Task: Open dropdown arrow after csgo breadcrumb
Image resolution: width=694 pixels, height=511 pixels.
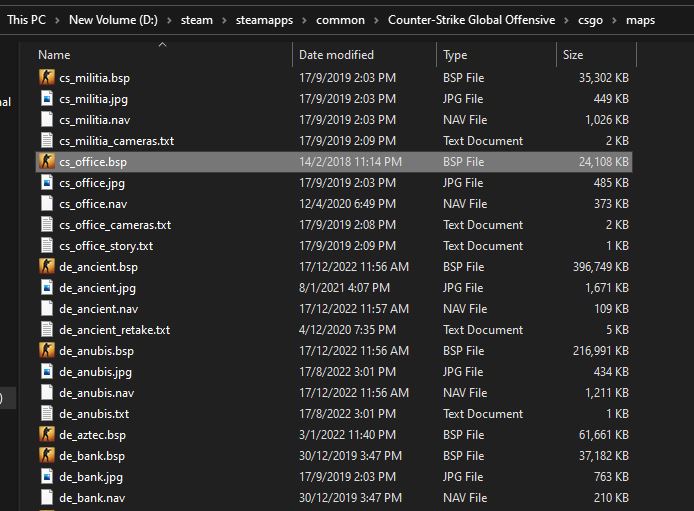Action: (614, 20)
